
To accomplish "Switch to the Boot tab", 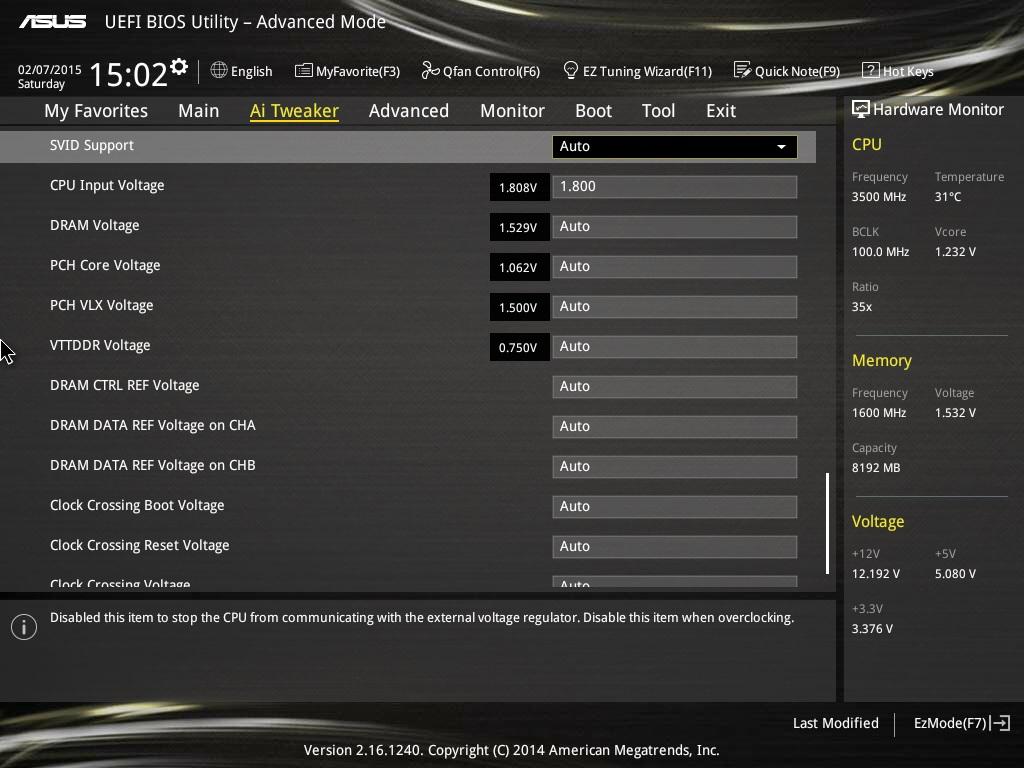I will [593, 111].
